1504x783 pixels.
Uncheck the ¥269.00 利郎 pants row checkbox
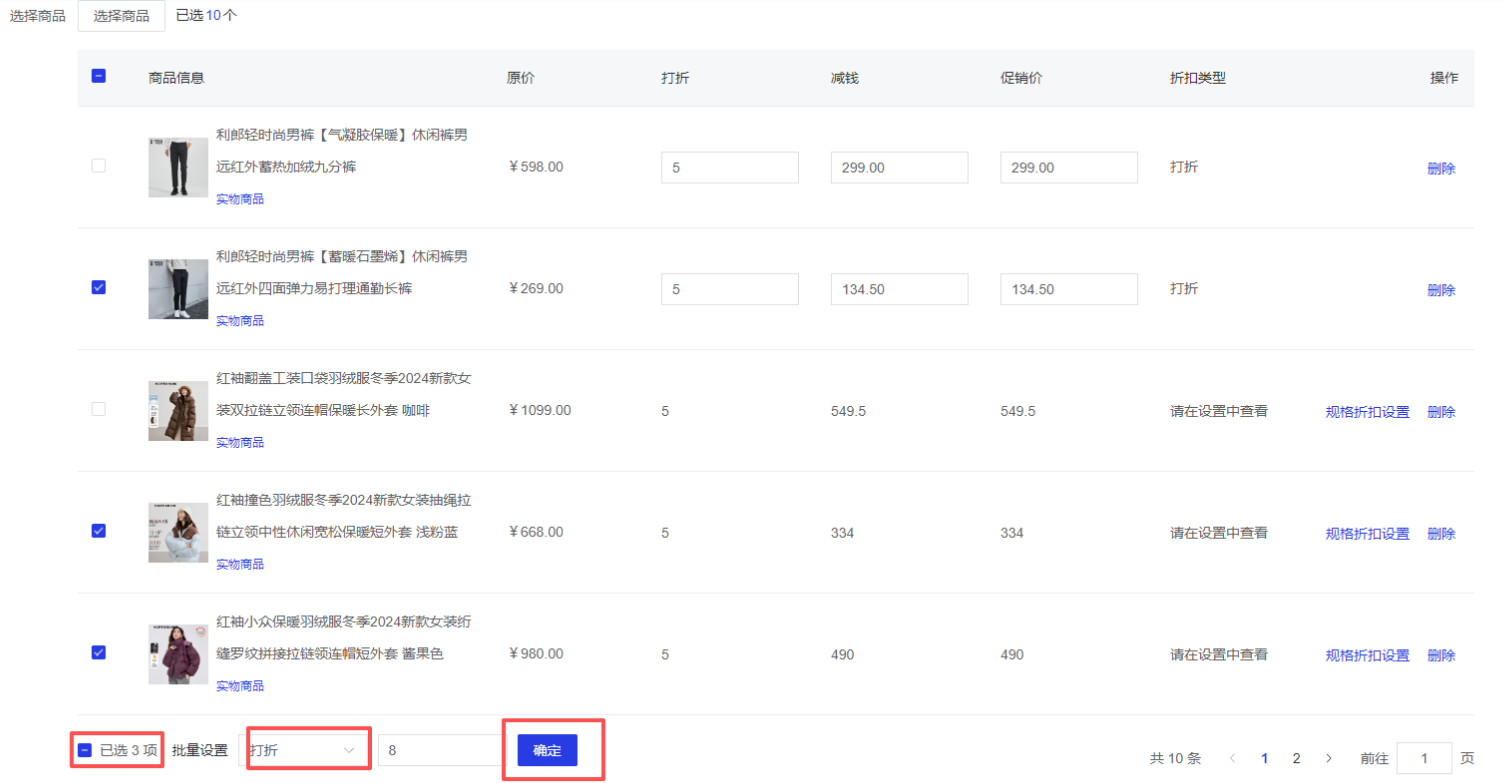click(x=98, y=287)
